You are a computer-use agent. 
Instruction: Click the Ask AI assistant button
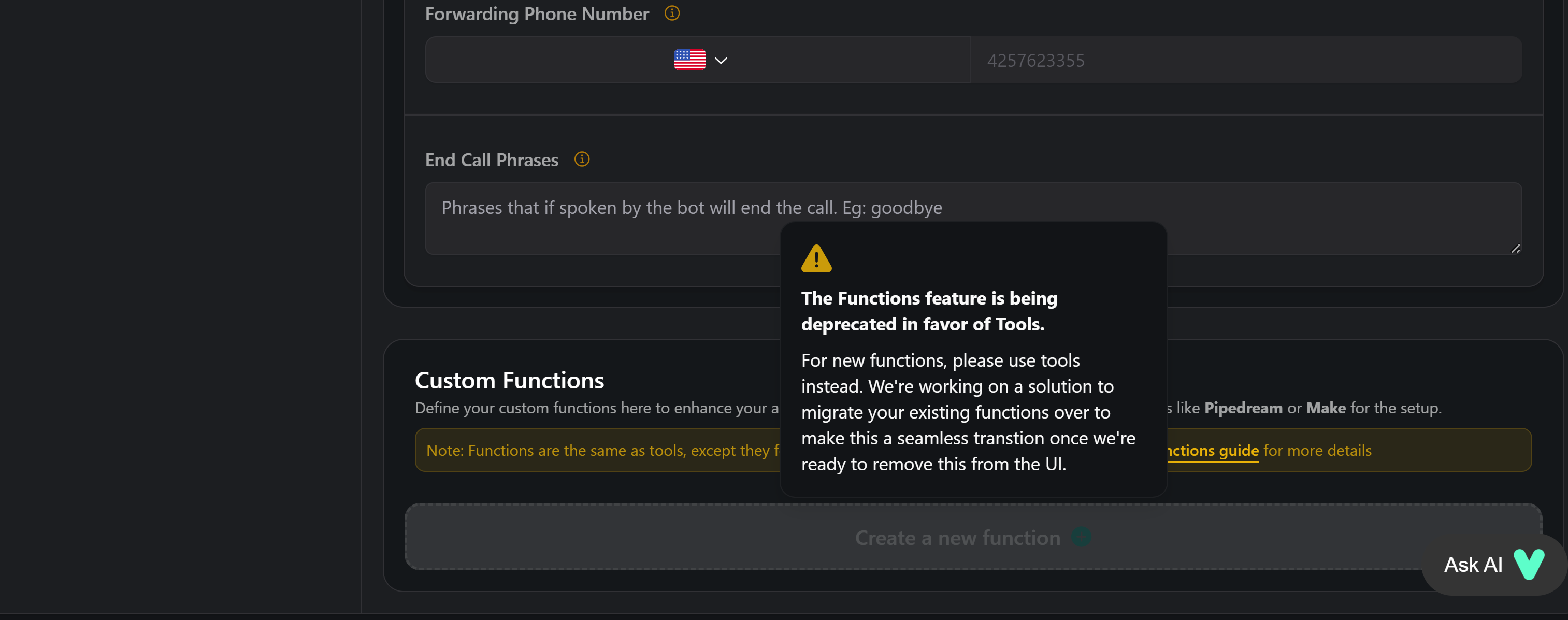tap(1473, 564)
